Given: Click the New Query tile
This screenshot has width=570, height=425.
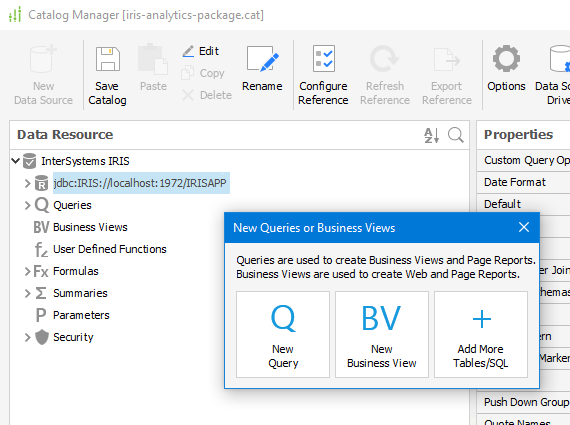Looking at the screenshot, I should pos(283,334).
